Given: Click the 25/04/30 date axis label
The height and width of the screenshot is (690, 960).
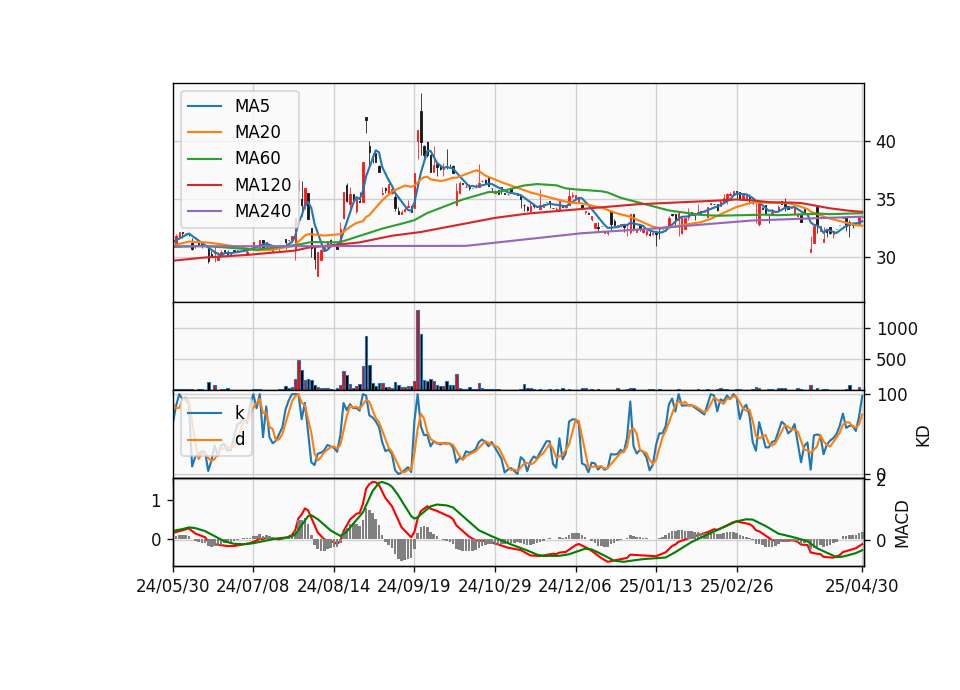Looking at the screenshot, I should coord(861,586).
